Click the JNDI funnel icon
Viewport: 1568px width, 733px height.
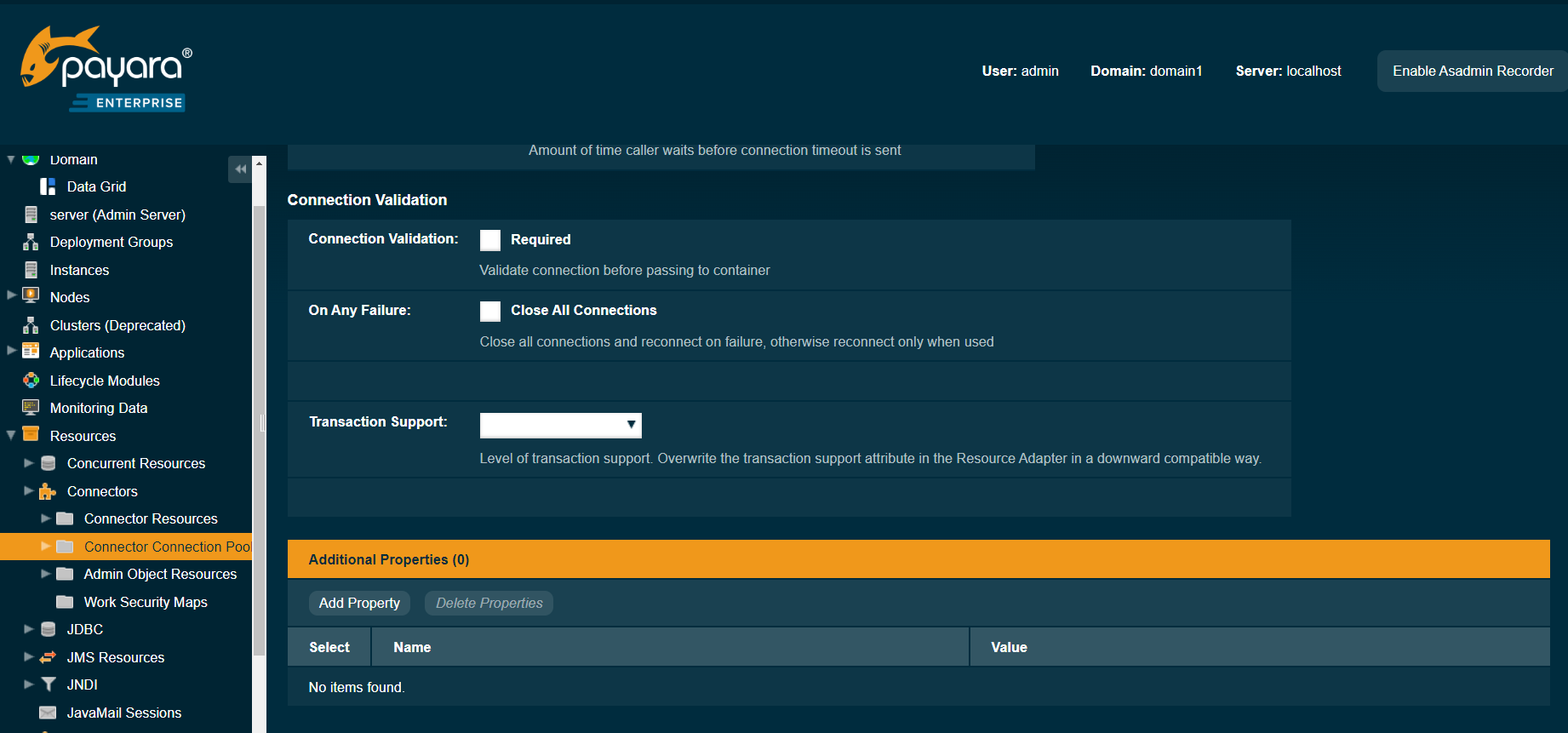(x=49, y=684)
